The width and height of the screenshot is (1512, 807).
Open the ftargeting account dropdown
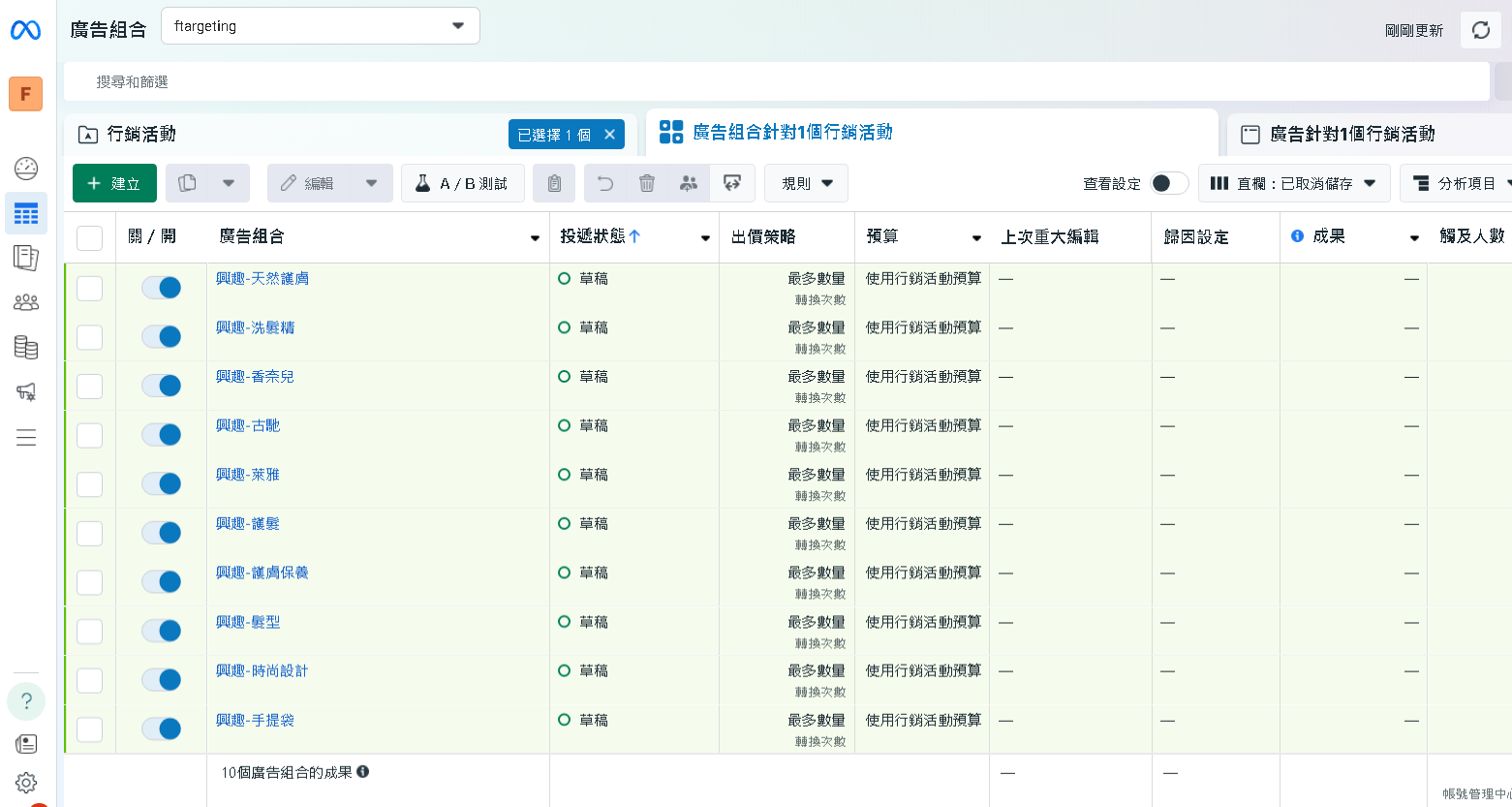pos(320,26)
